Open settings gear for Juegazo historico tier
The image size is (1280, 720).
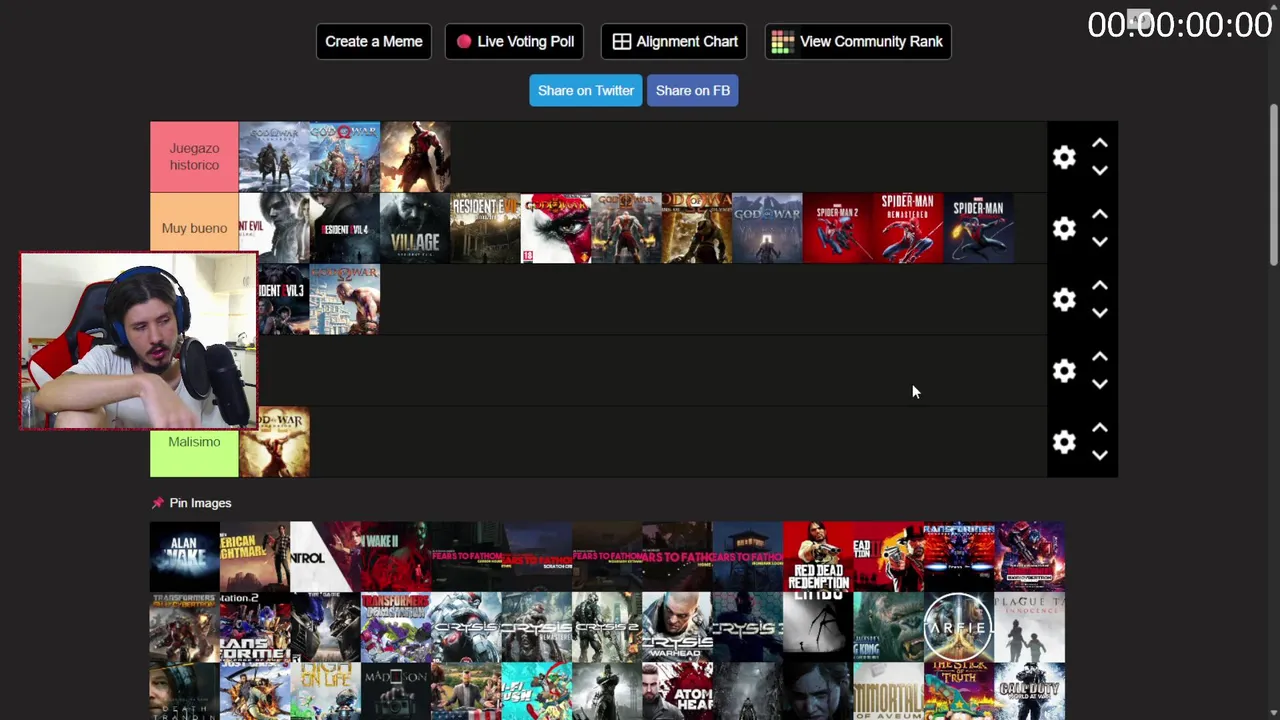coord(1064,158)
